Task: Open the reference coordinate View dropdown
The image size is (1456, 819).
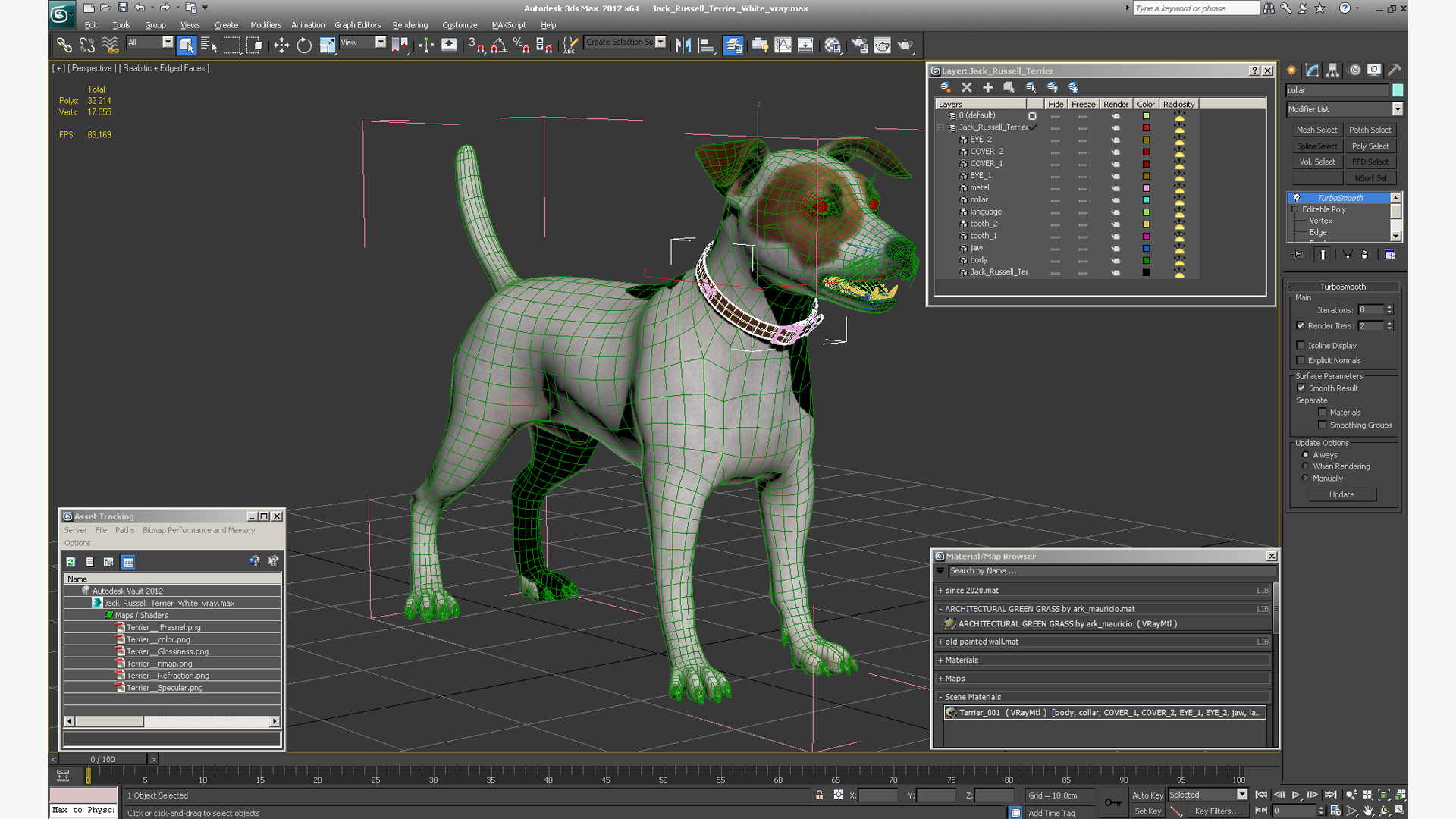Action: (381, 42)
